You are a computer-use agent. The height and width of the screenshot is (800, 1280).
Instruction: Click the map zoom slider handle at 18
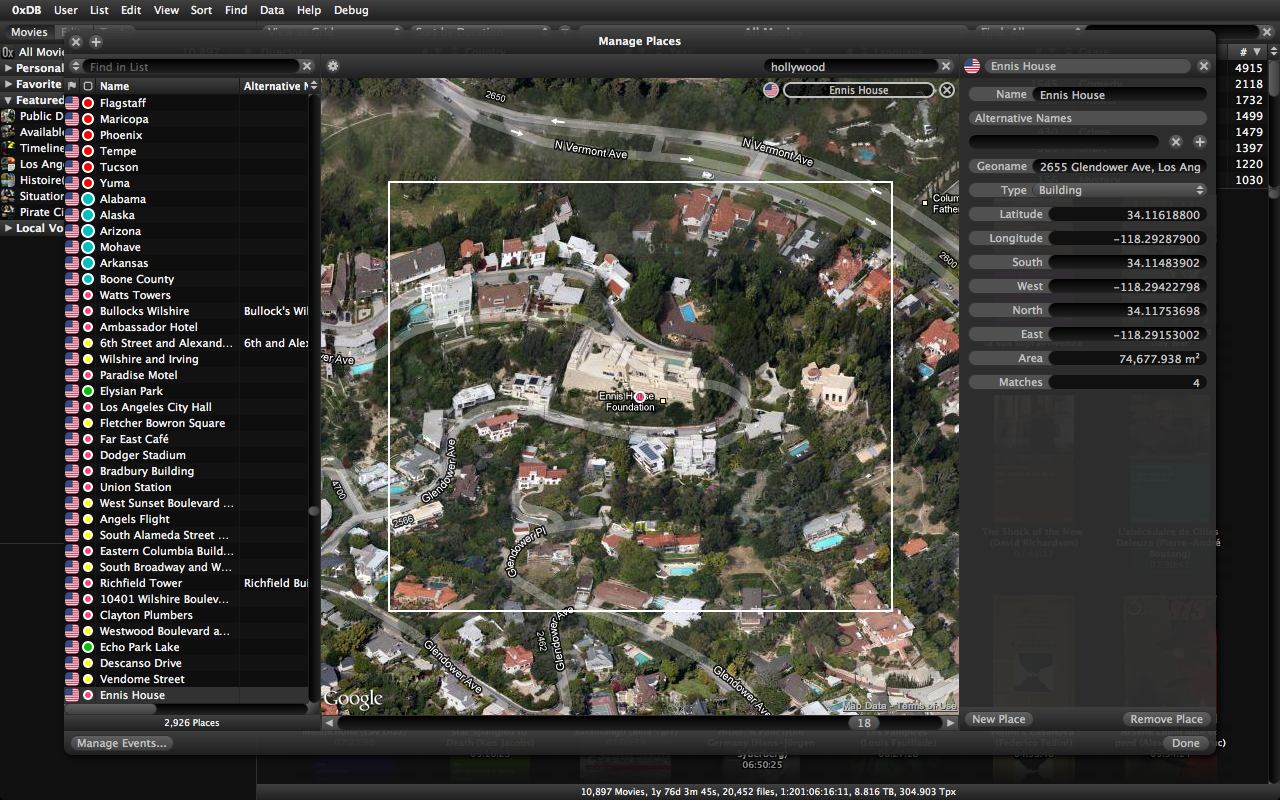pos(864,723)
